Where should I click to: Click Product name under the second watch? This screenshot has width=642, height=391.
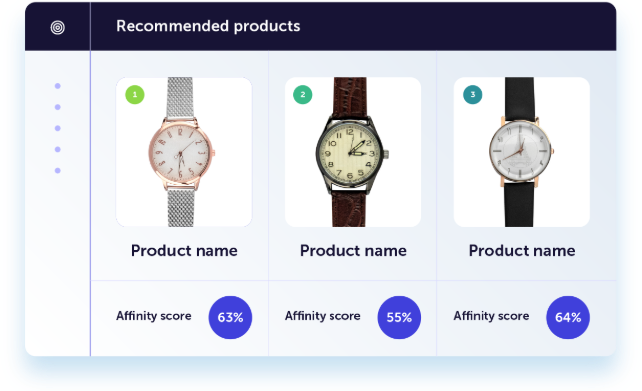coord(353,250)
